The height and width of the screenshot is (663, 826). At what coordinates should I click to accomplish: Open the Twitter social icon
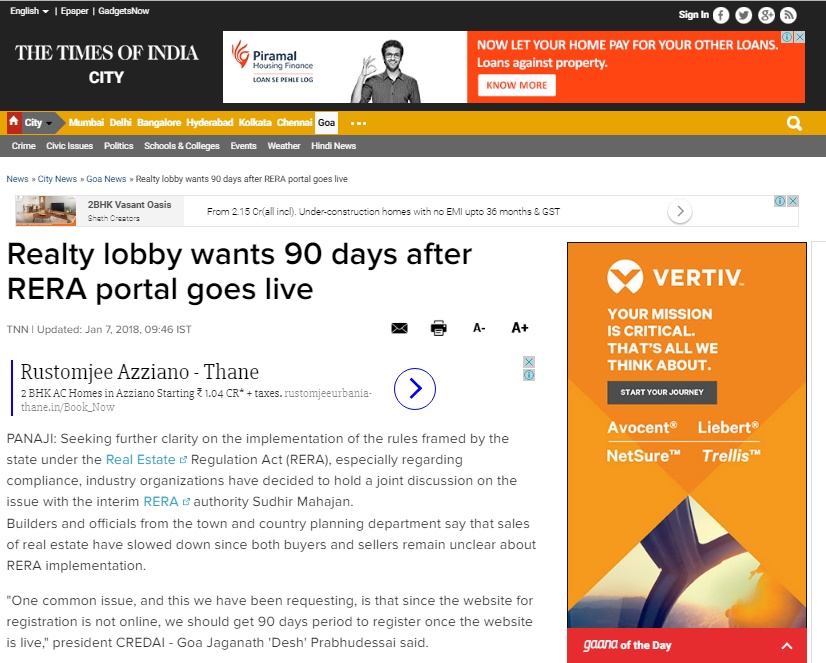743,15
